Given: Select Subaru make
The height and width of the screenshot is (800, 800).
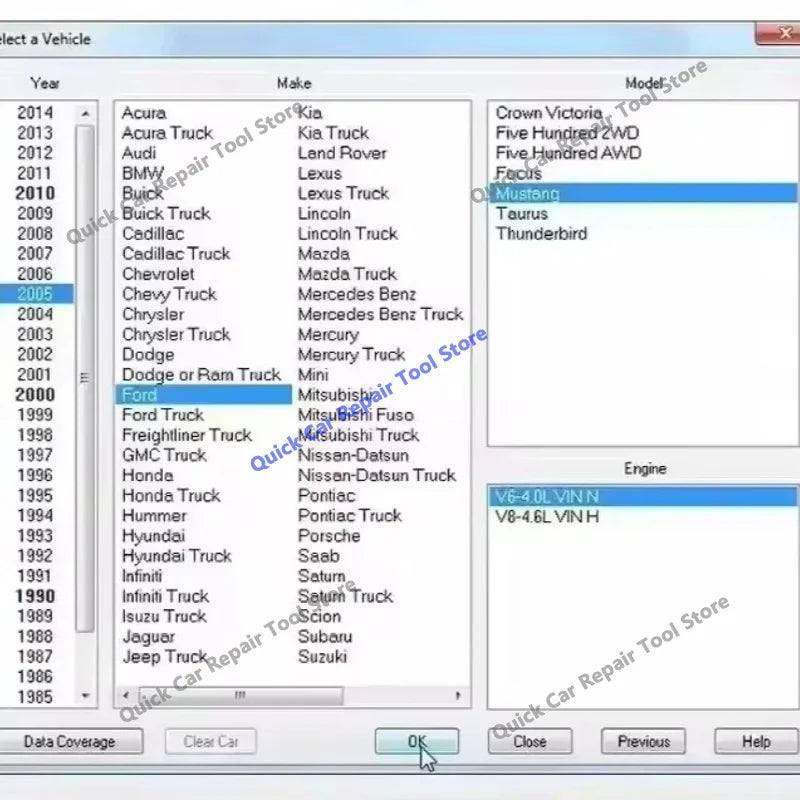Looking at the screenshot, I should click(x=325, y=636).
